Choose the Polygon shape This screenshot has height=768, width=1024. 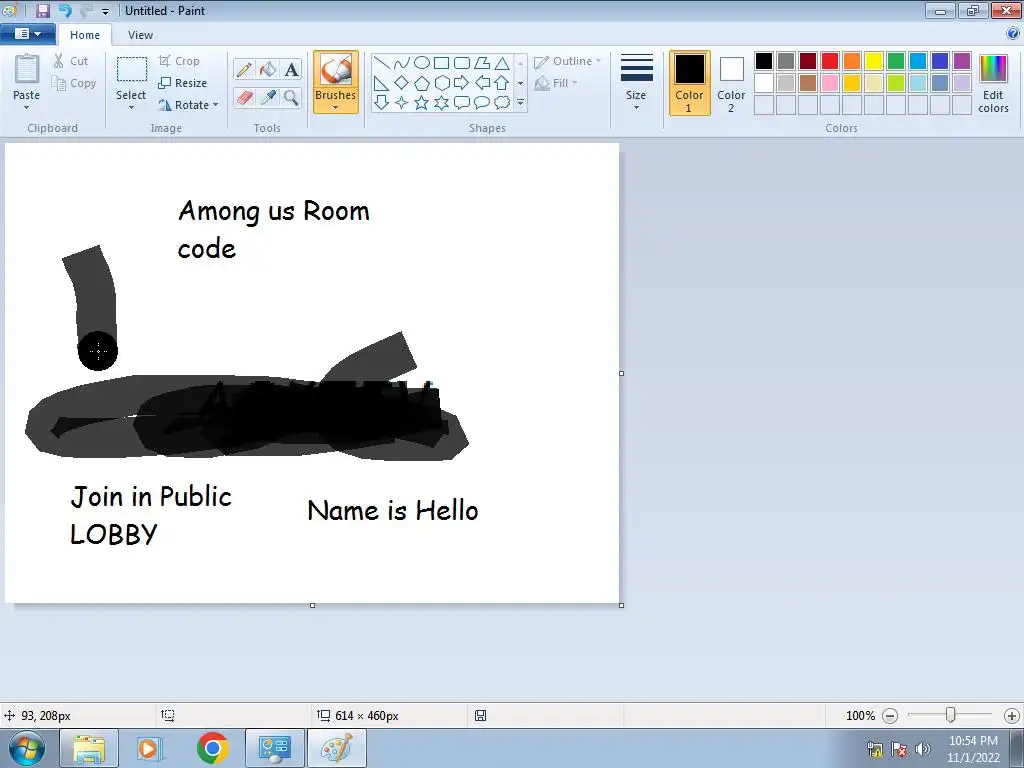click(x=482, y=63)
